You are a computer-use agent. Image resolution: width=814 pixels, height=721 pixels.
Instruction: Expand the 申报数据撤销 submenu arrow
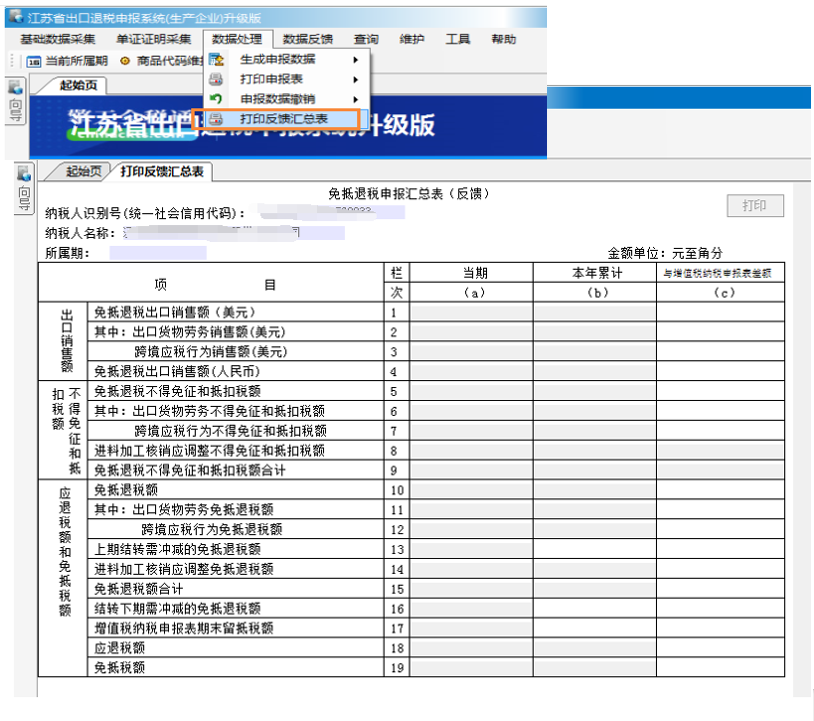pos(355,99)
